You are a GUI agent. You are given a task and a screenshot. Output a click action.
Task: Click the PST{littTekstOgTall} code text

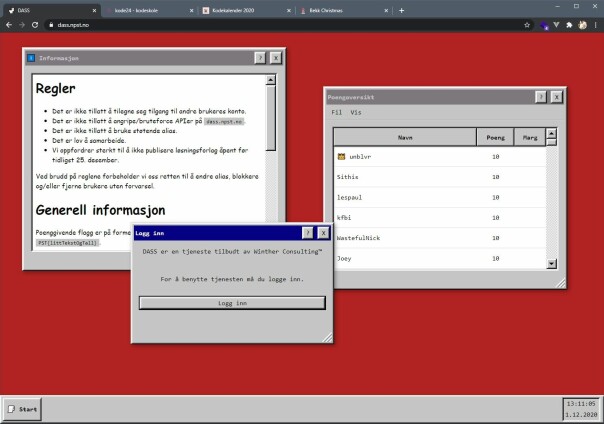point(68,243)
